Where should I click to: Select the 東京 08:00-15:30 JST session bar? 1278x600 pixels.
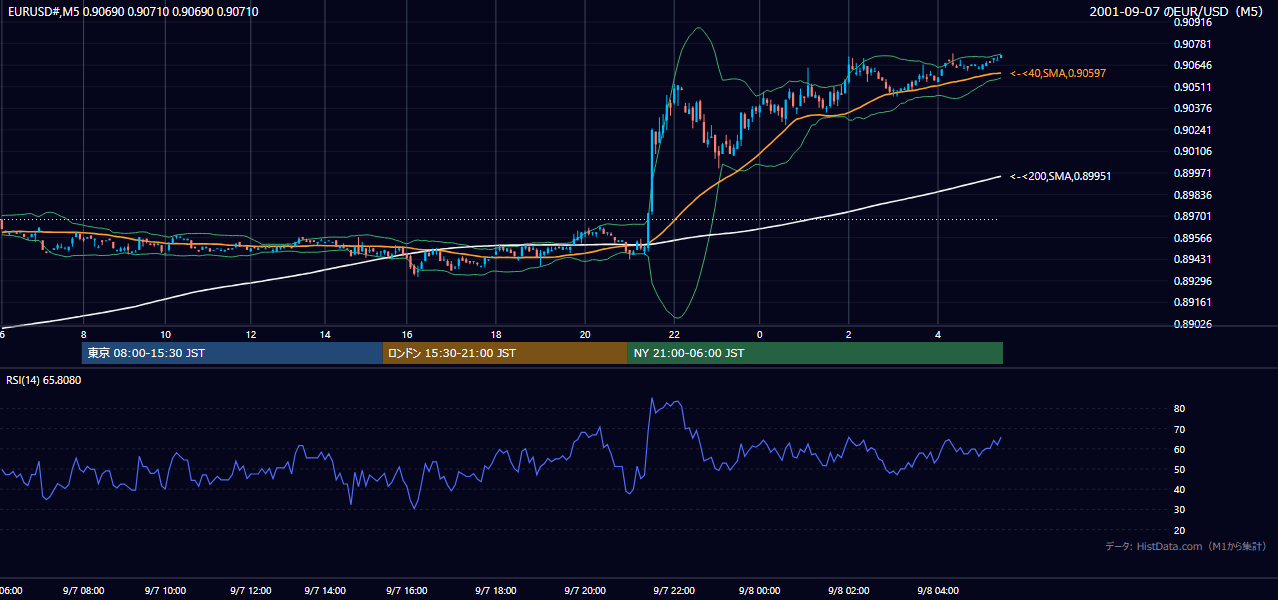232,353
